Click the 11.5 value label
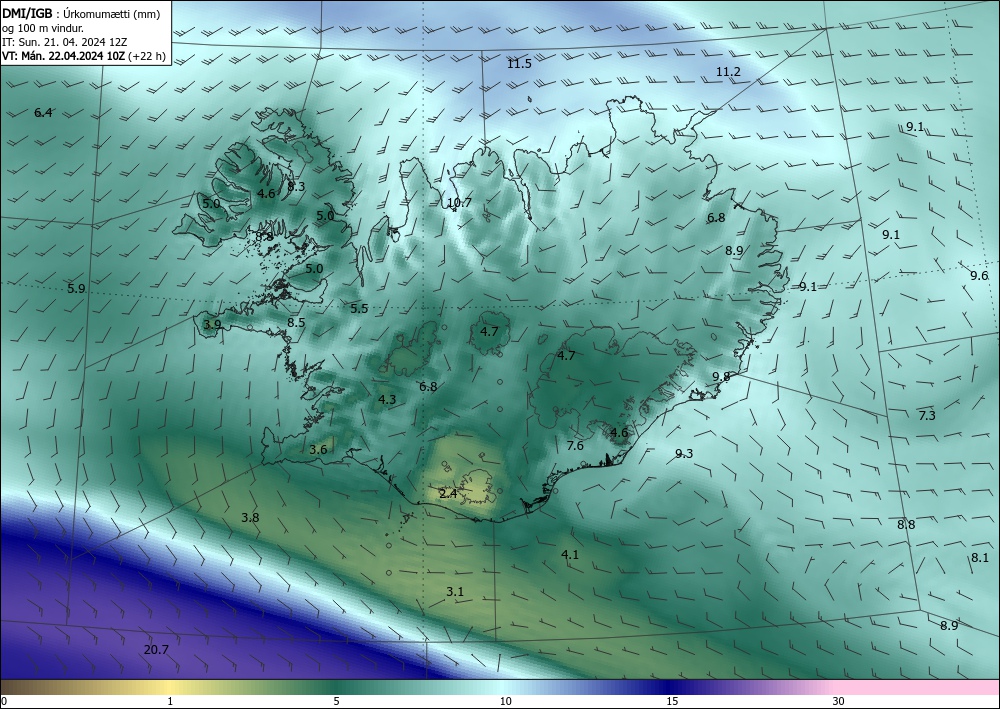The height and width of the screenshot is (709, 1000). coord(519,64)
